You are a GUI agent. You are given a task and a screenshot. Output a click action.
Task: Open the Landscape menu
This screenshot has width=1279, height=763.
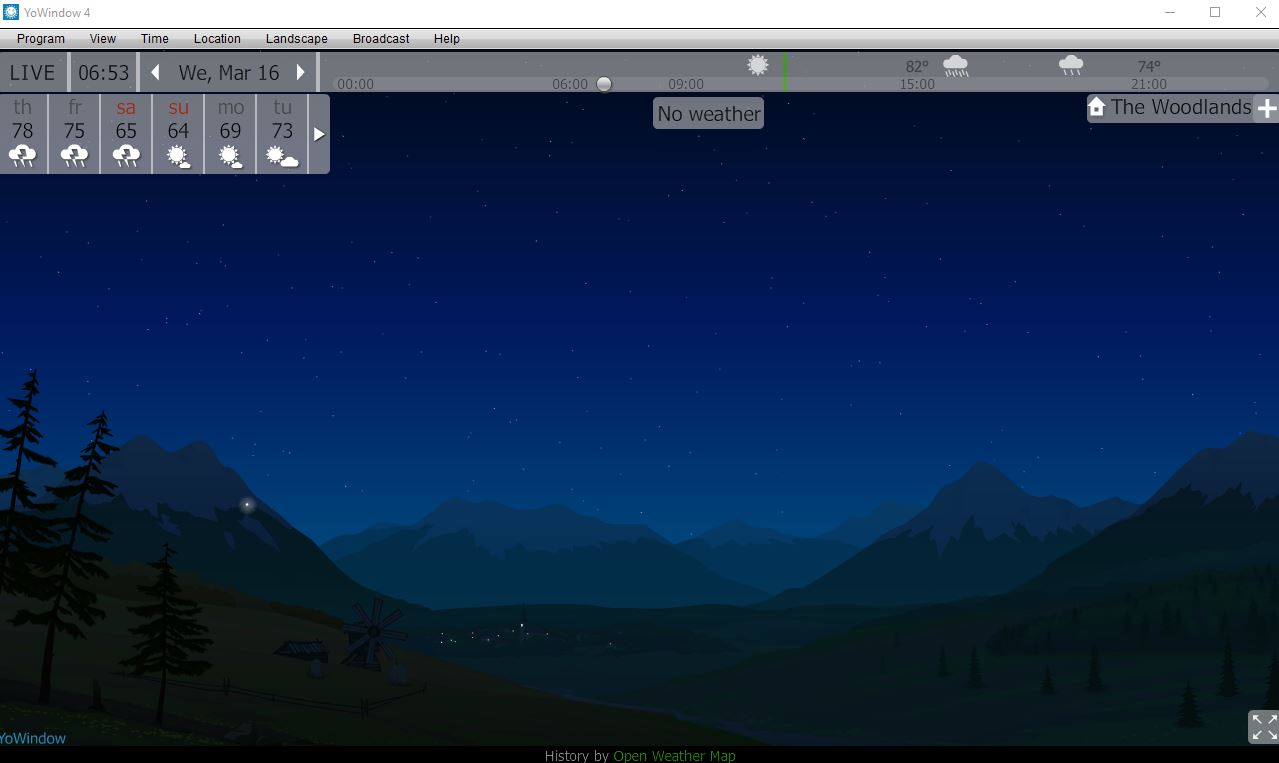point(296,39)
